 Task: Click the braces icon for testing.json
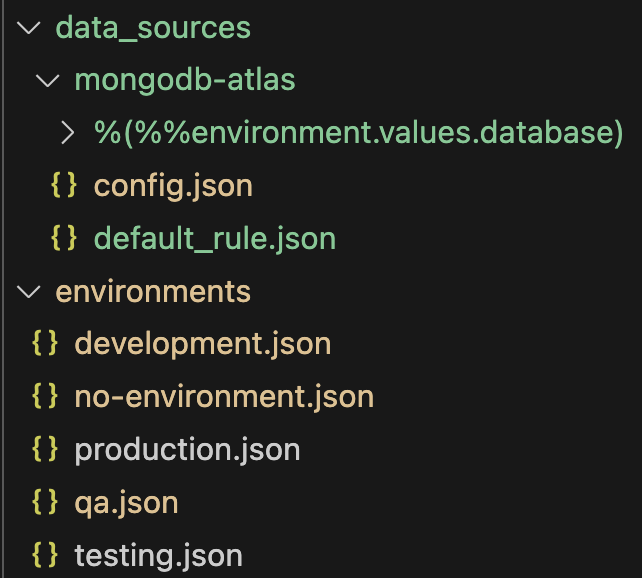click(45, 554)
